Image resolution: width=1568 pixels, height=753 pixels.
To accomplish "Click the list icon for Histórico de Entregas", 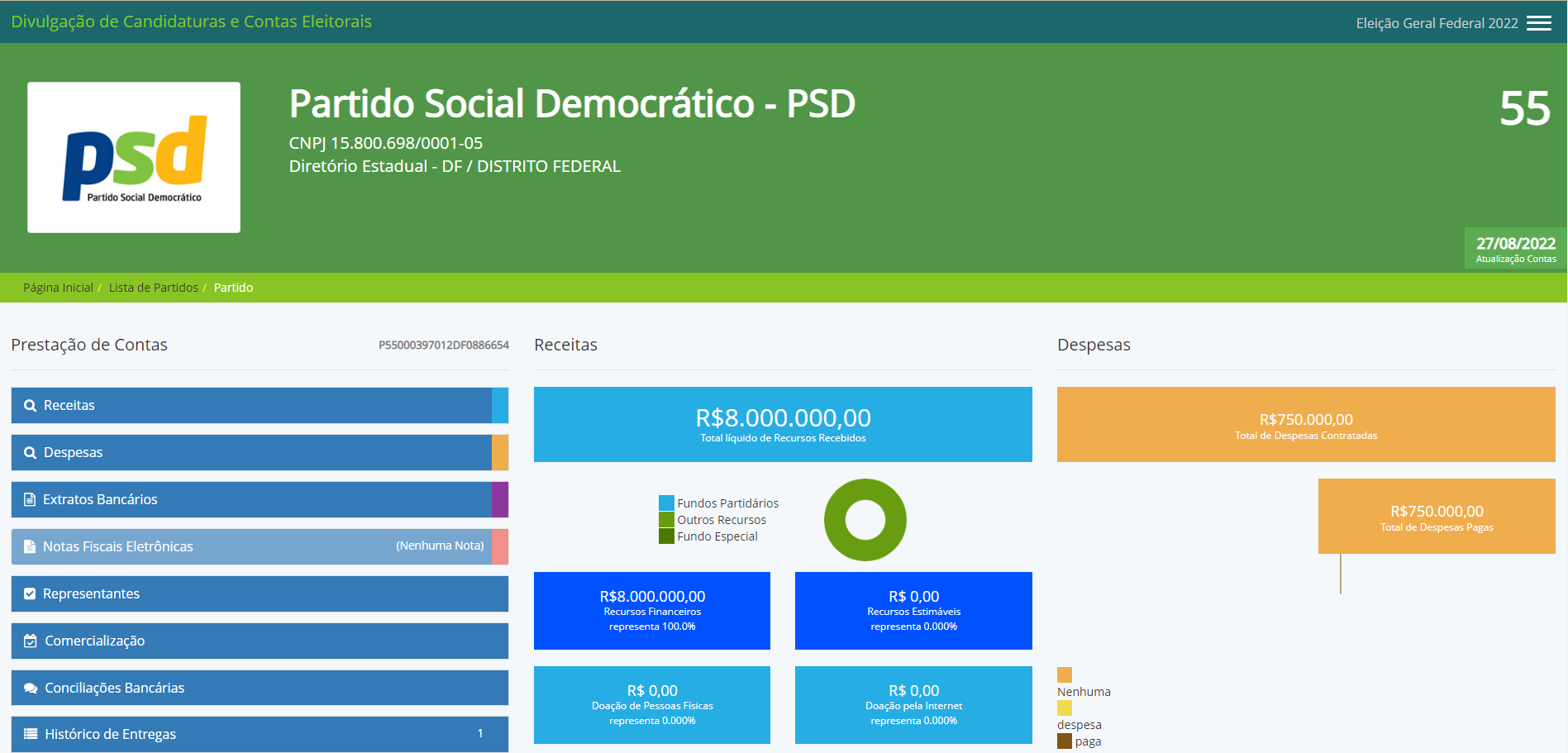I will 31,734.
